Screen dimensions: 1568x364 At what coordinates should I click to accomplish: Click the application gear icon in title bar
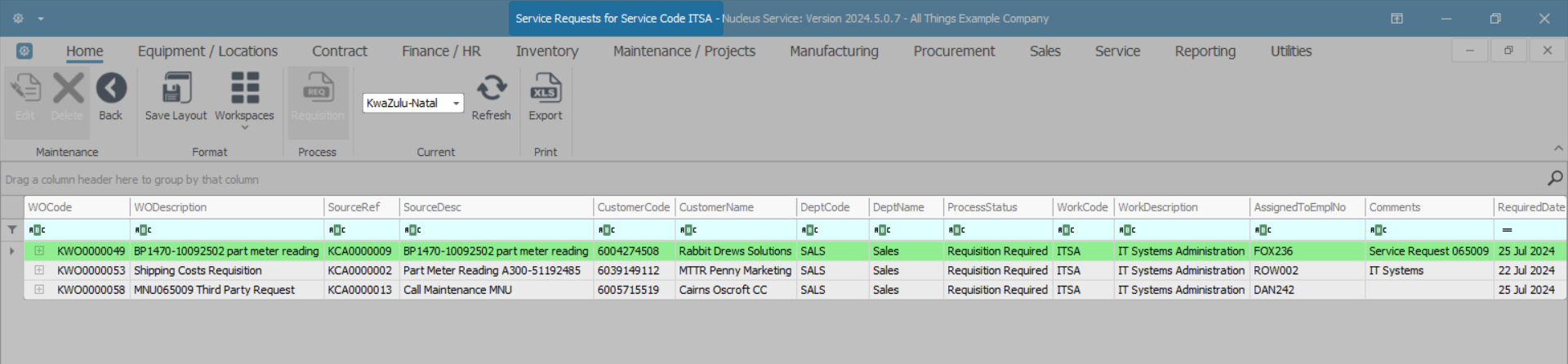click(18, 18)
